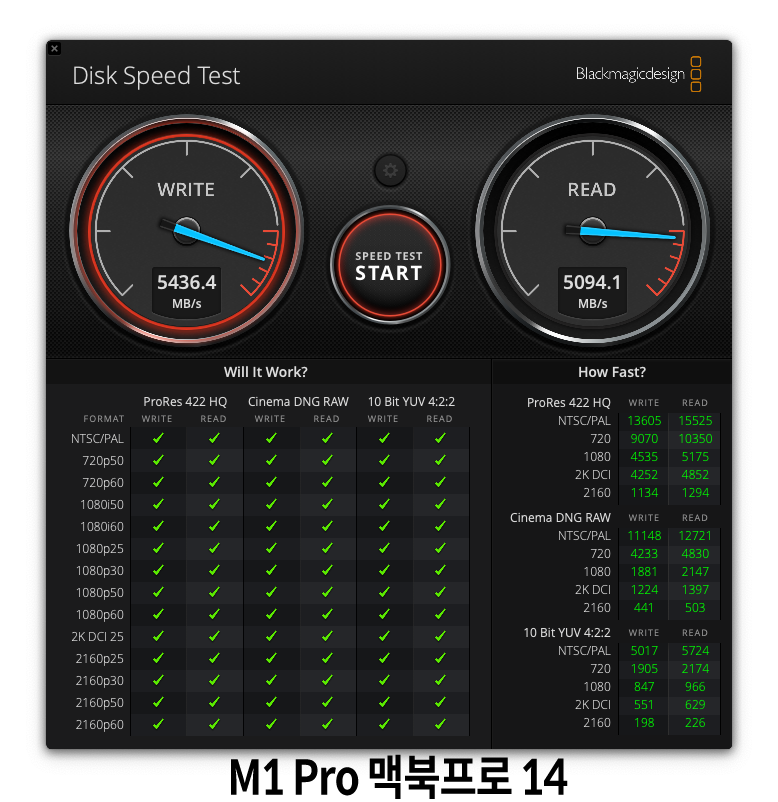Click ProRes NTSC/PAL write value 13605
The image size is (778, 802).
644,420
